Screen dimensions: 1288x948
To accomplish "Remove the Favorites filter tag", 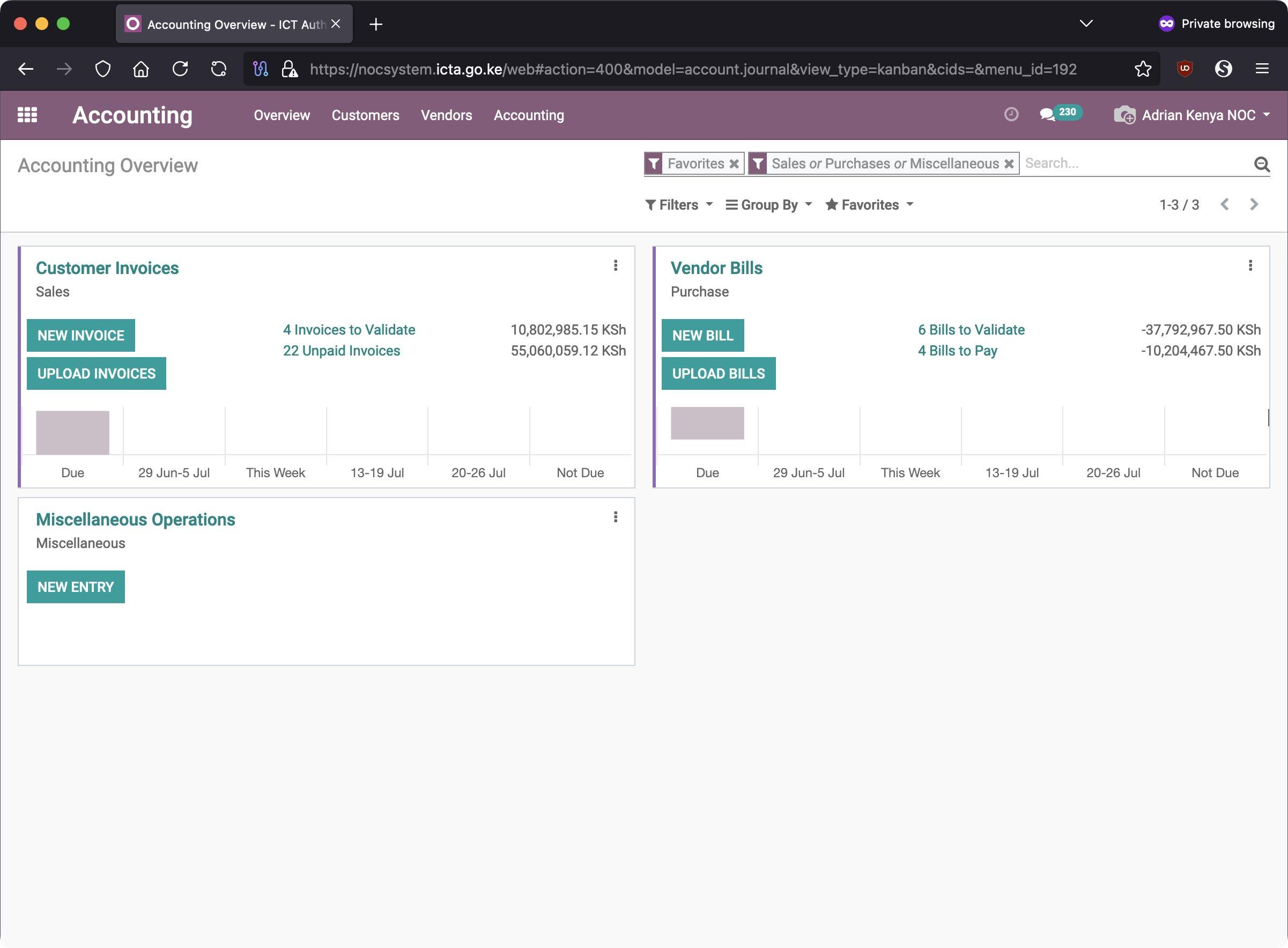I will coord(734,164).
